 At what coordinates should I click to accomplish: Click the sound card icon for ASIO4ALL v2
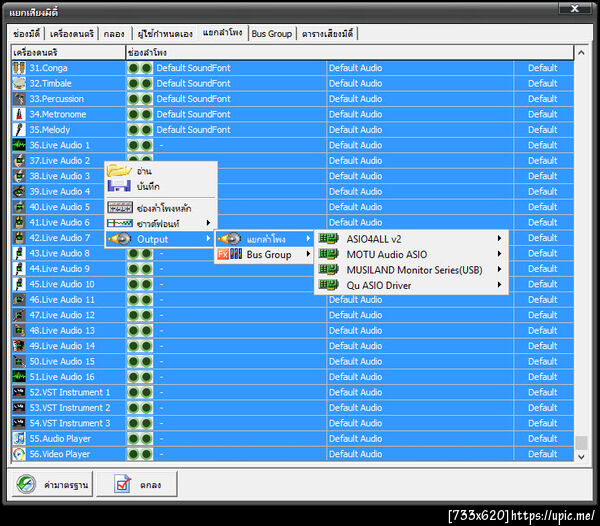(329, 239)
